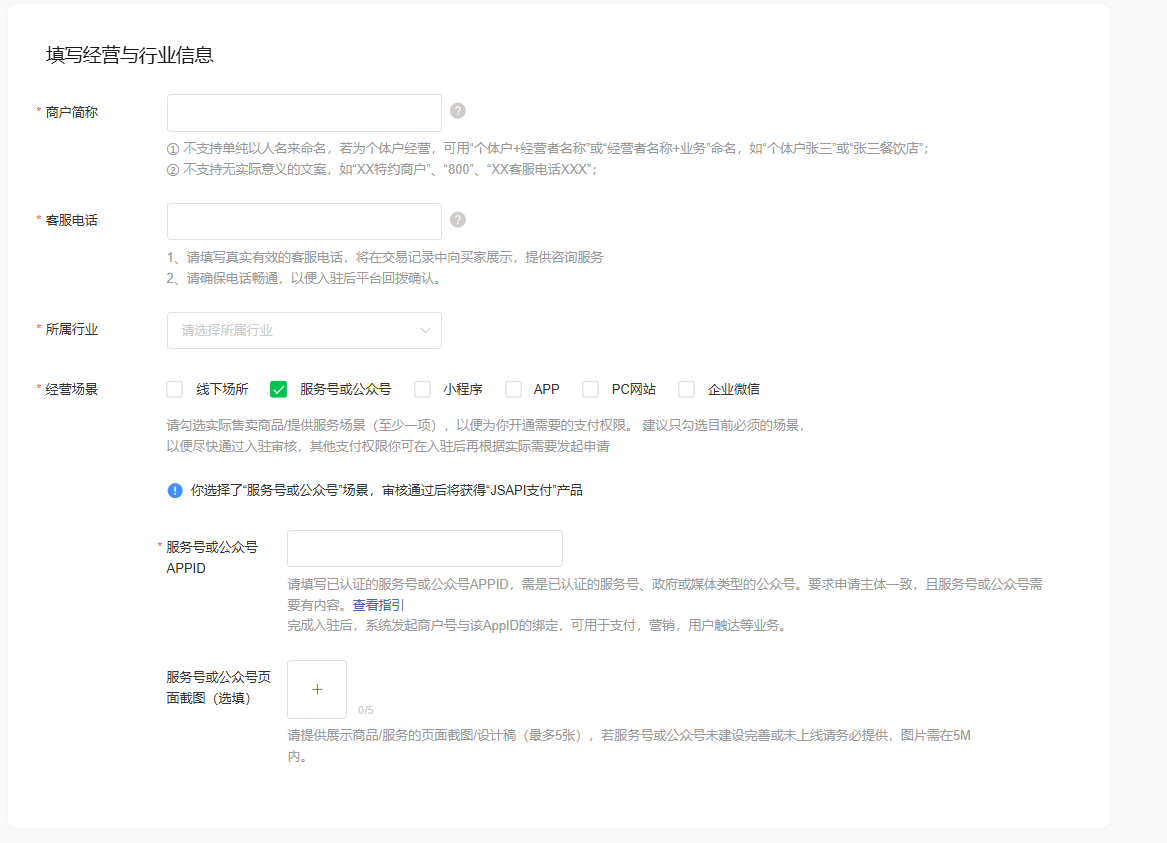Click the 填写经营与行业信息 section heading
The image size is (1167, 843).
coord(130,55)
